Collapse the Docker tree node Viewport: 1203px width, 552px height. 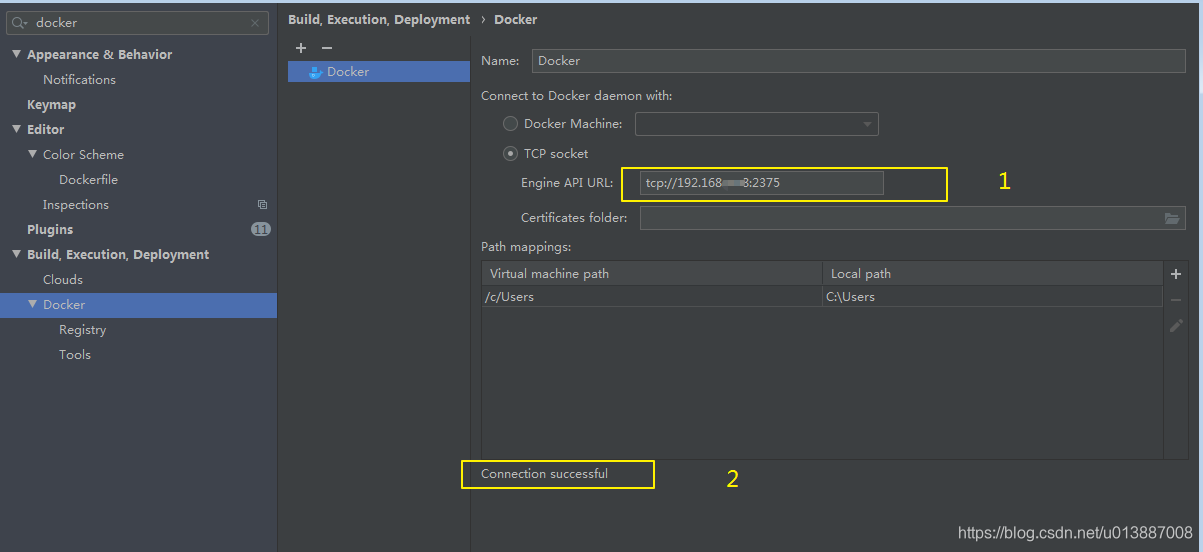(33, 304)
